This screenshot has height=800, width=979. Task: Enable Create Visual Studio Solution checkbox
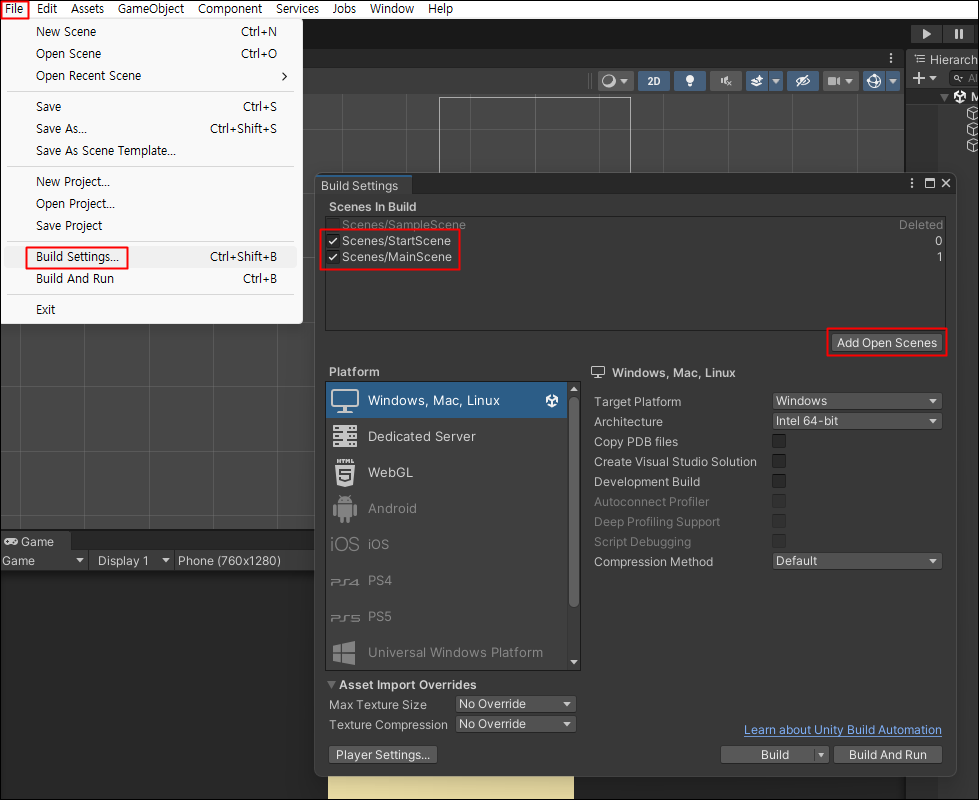pyautogui.click(x=779, y=462)
